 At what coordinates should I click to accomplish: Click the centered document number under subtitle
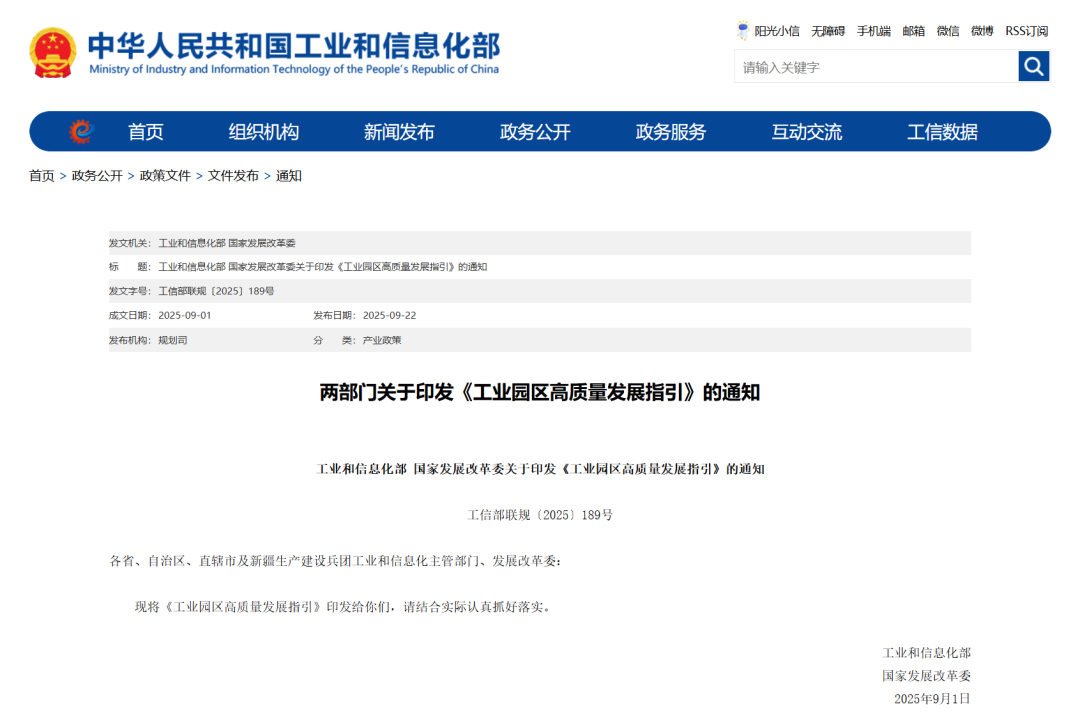tap(540, 515)
